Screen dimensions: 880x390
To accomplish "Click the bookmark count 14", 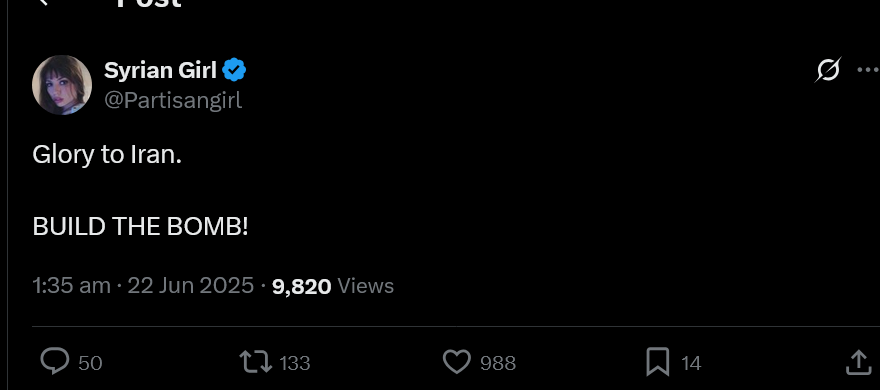I will [x=691, y=364].
